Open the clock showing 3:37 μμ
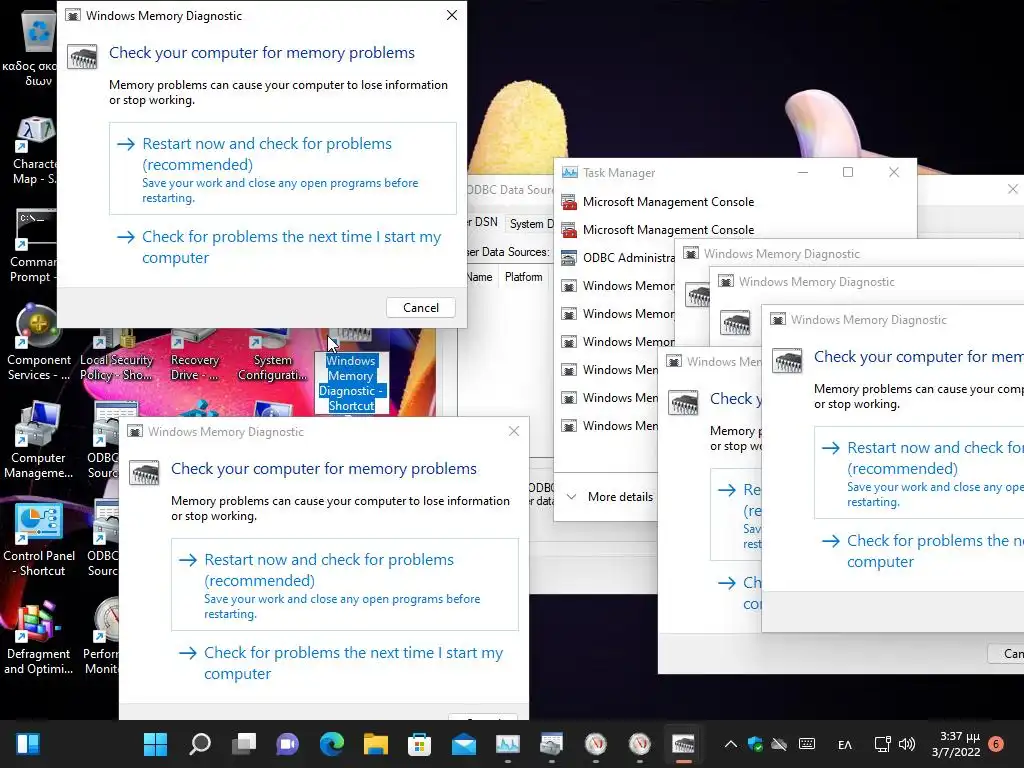The width and height of the screenshot is (1024, 768). 957,744
